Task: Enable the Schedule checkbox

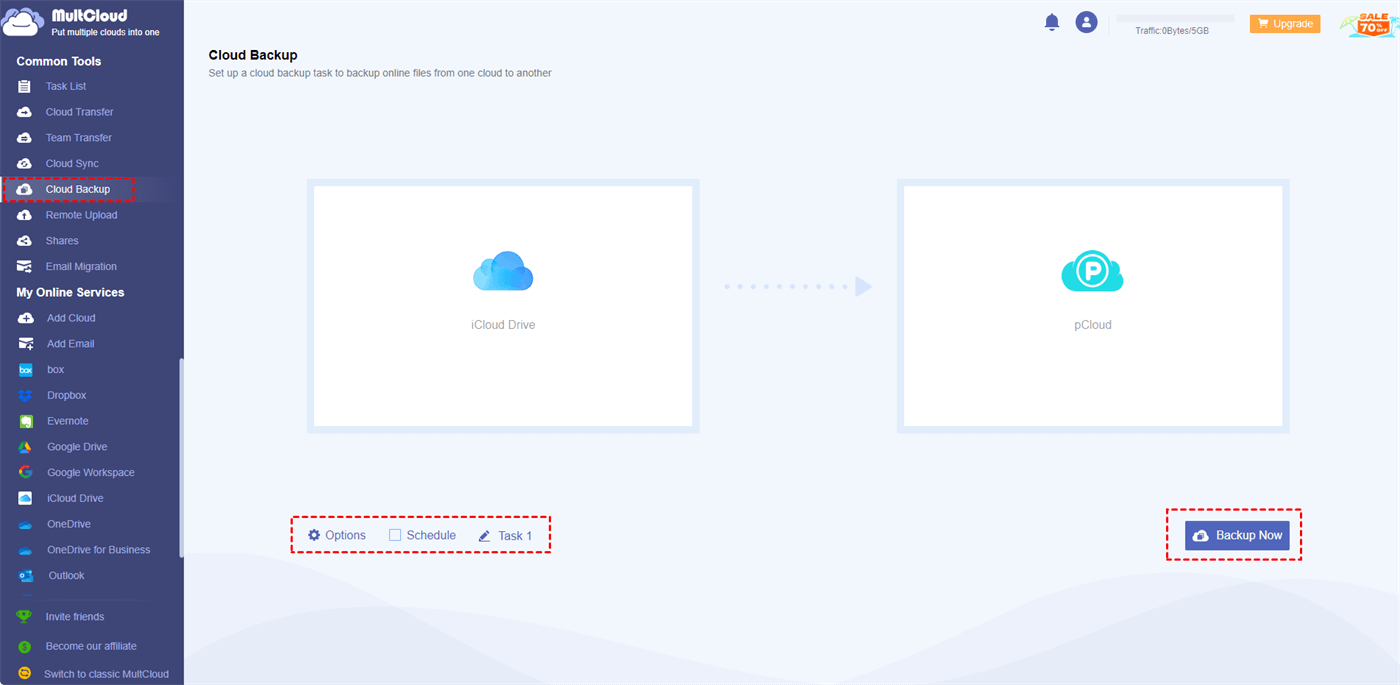Action: (395, 535)
